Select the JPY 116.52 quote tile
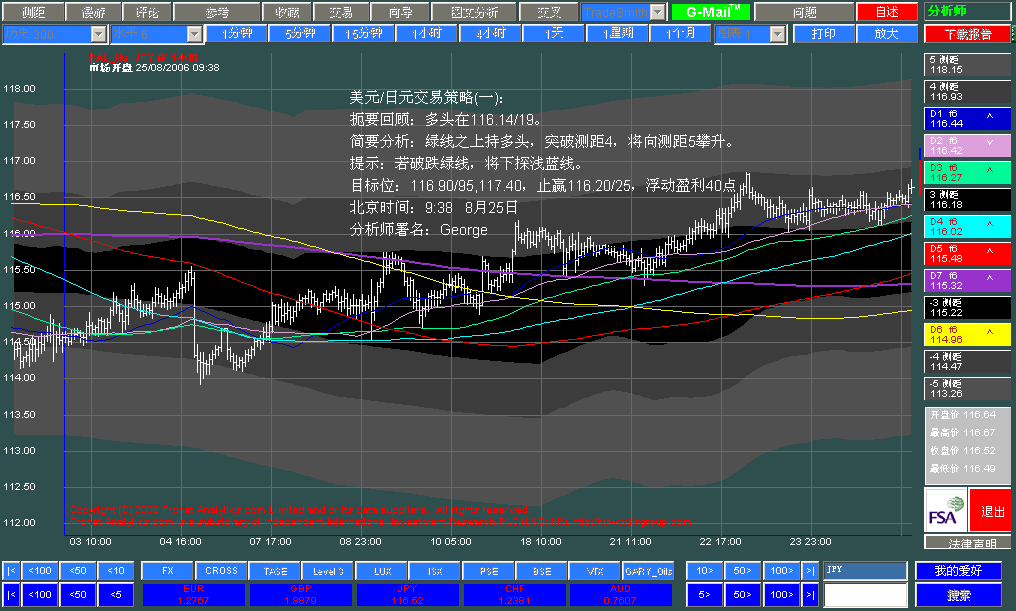Image resolution: width=1016 pixels, height=611 pixels. click(408, 595)
